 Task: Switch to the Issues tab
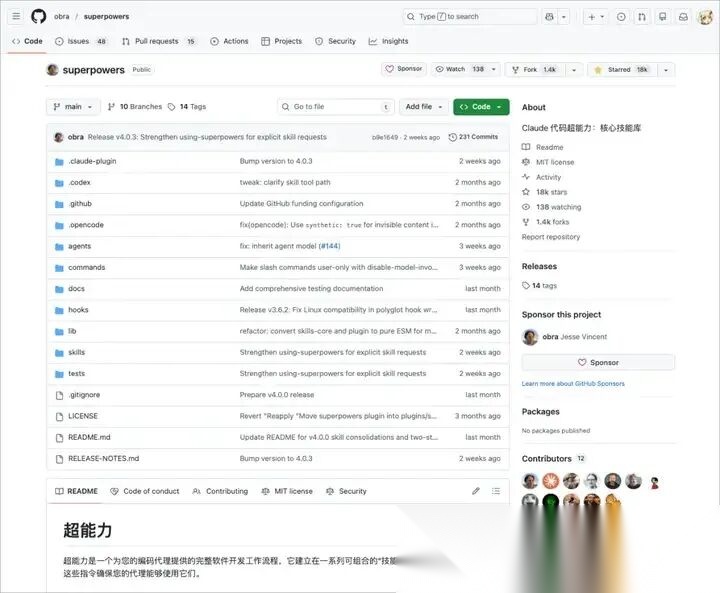coord(81,41)
